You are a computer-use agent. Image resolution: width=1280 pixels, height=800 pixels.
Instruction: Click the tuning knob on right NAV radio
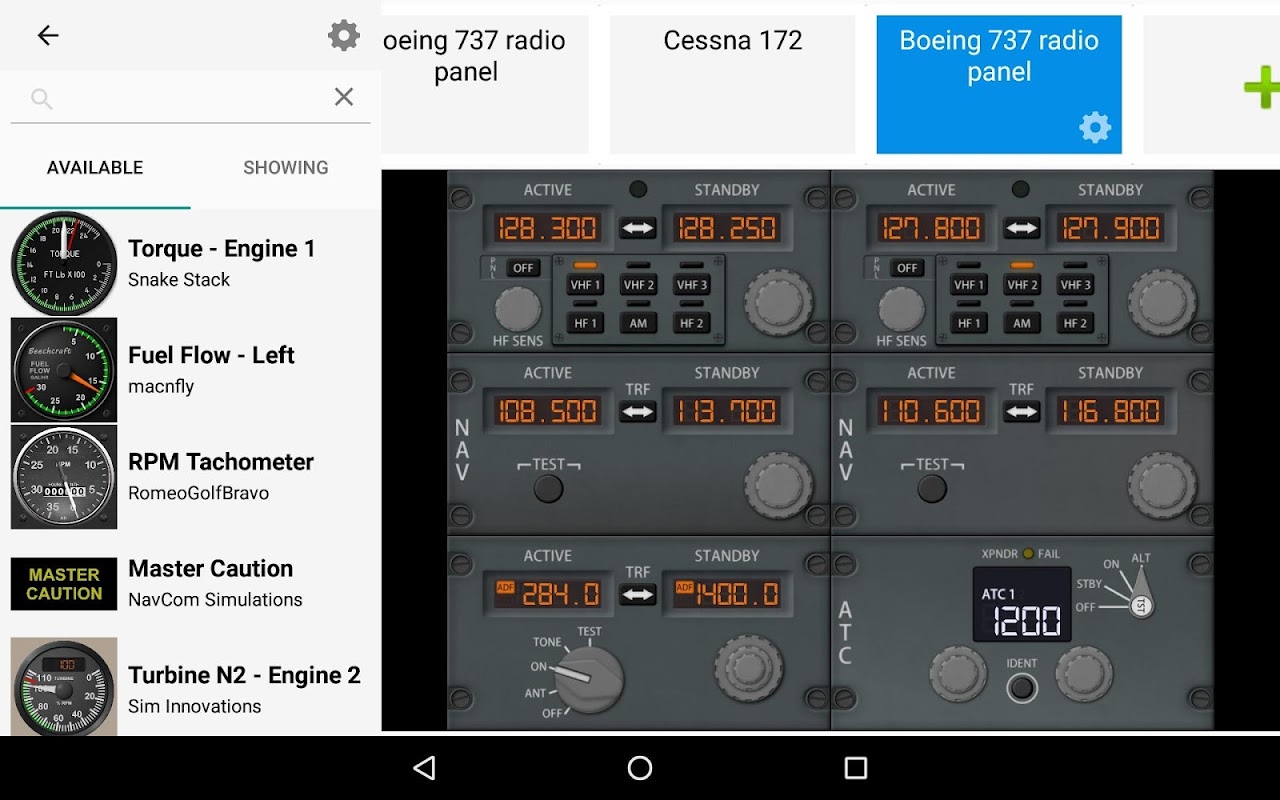pos(1163,484)
